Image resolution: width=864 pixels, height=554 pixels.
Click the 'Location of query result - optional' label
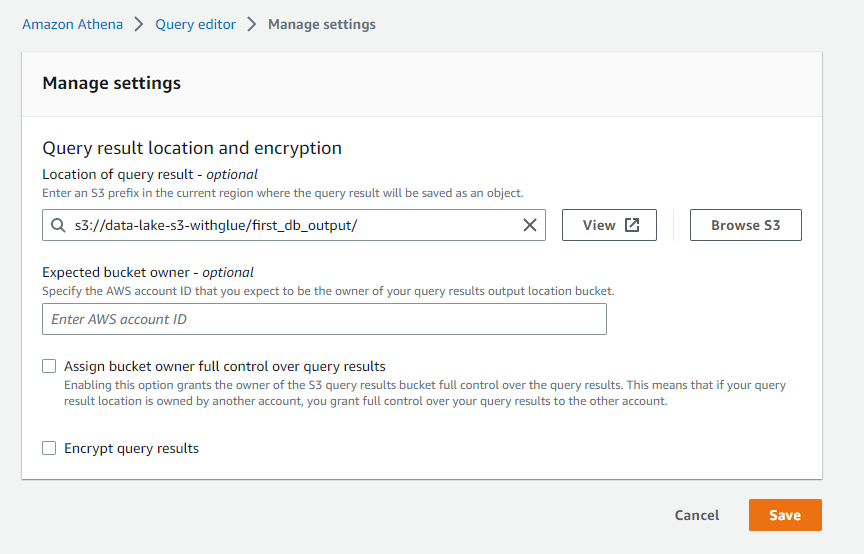[150, 174]
